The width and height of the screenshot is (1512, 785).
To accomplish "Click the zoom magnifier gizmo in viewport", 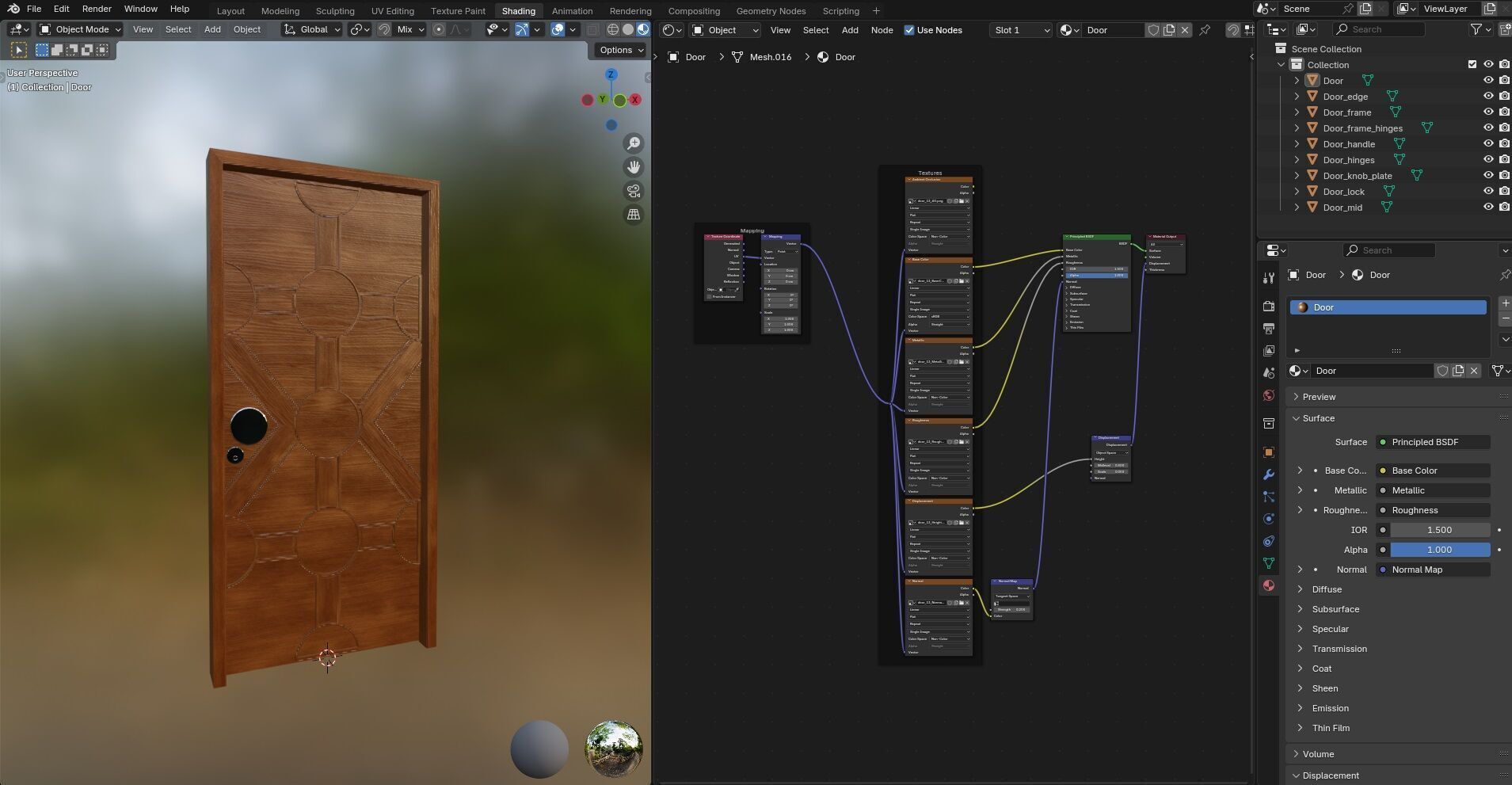I will (x=634, y=143).
